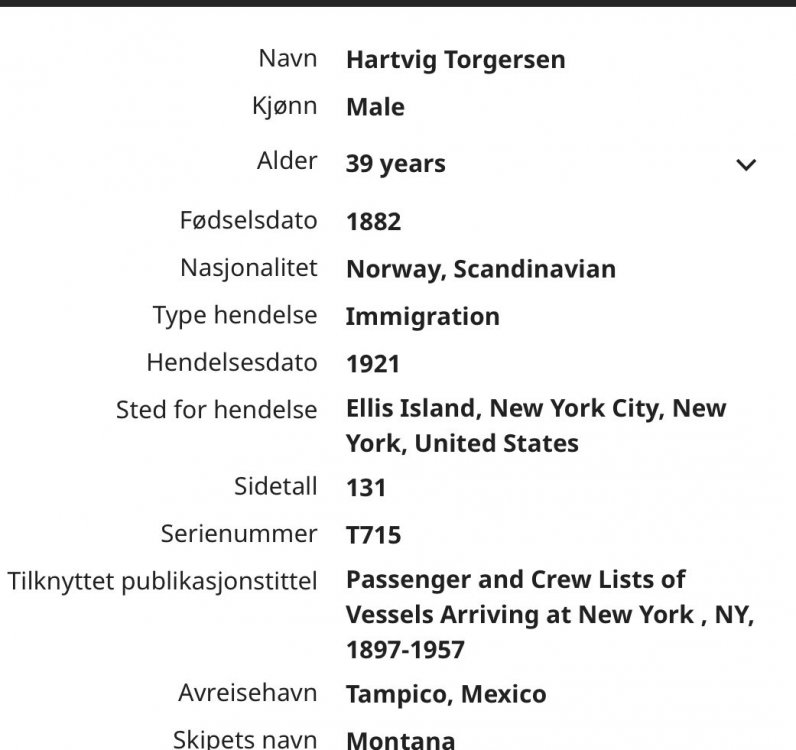The height and width of the screenshot is (750, 796).
Task: Click the Nasjonalitet label
Action: (248, 268)
